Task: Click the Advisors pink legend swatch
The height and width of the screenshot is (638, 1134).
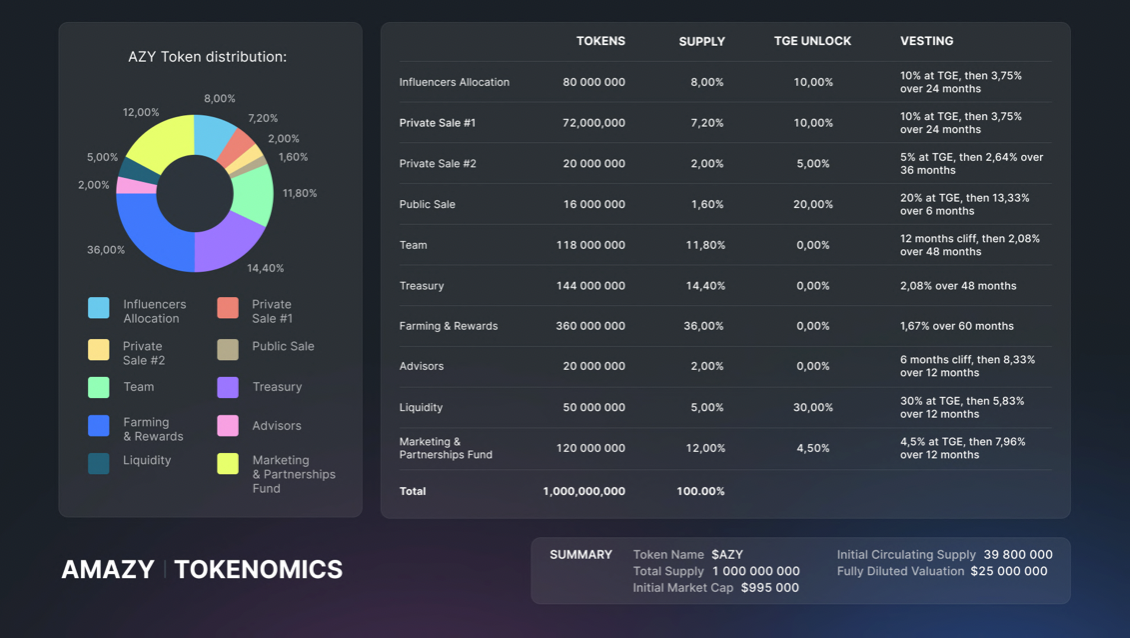Action: pyautogui.click(x=228, y=425)
